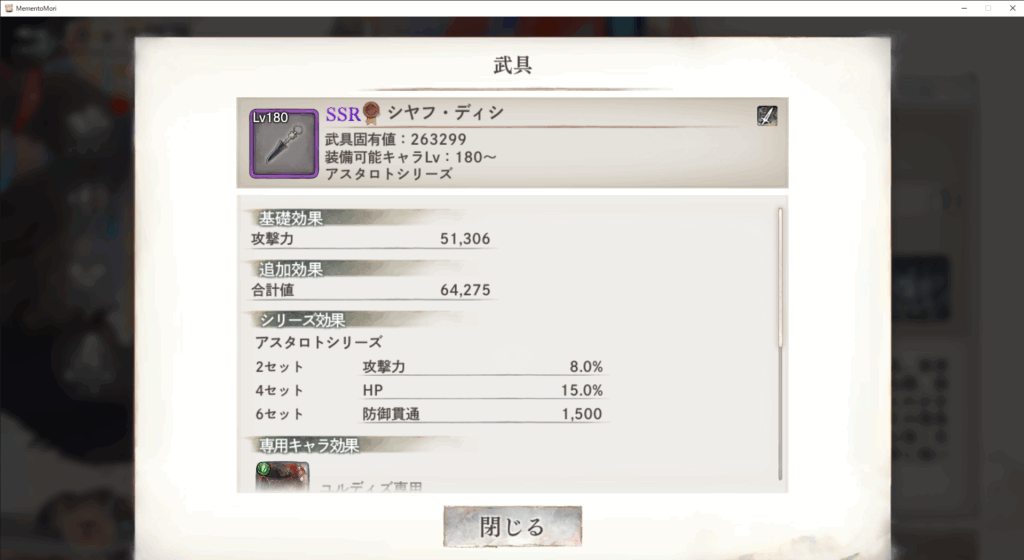Click the 6セット 防御貫通 1,500 row

point(429,414)
